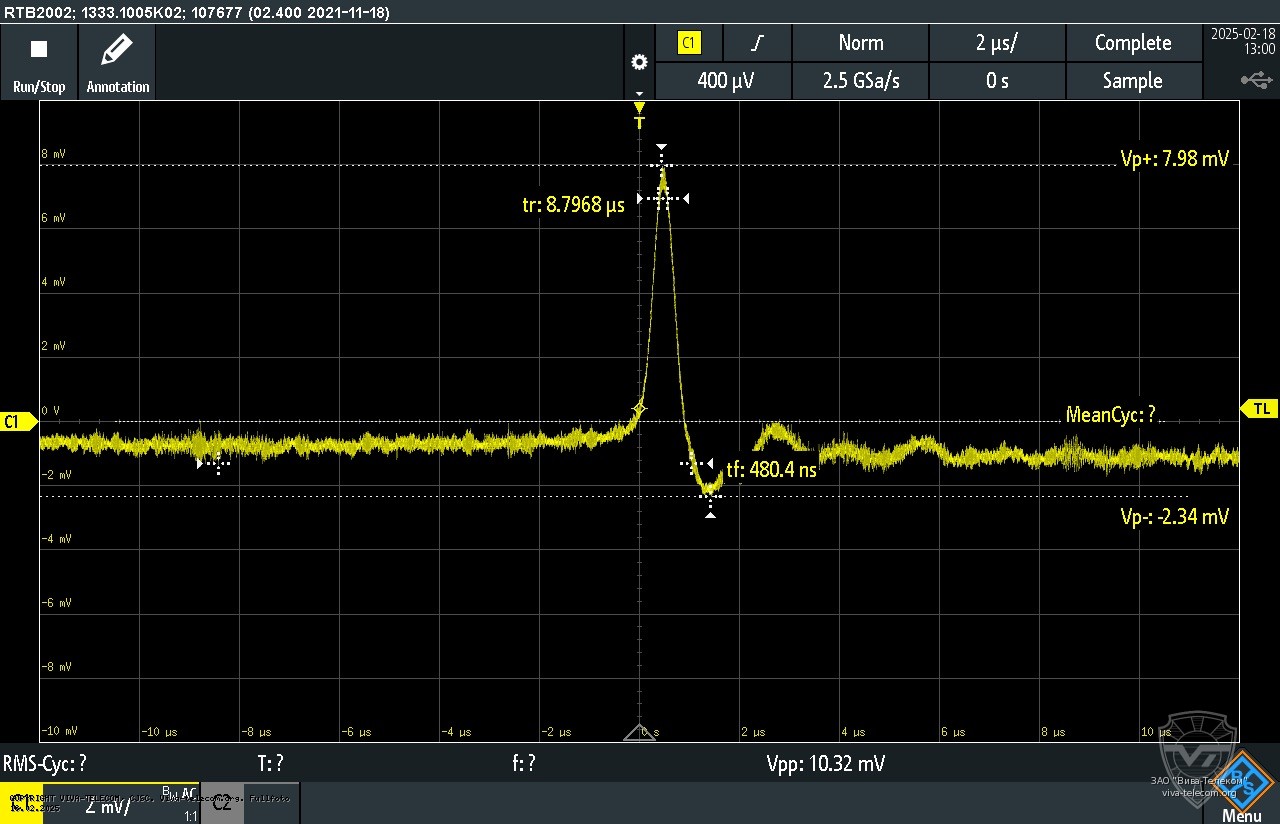Click the yellow C1 trigger source indicator
The image size is (1280, 824).
pyautogui.click(x=690, y=43)
